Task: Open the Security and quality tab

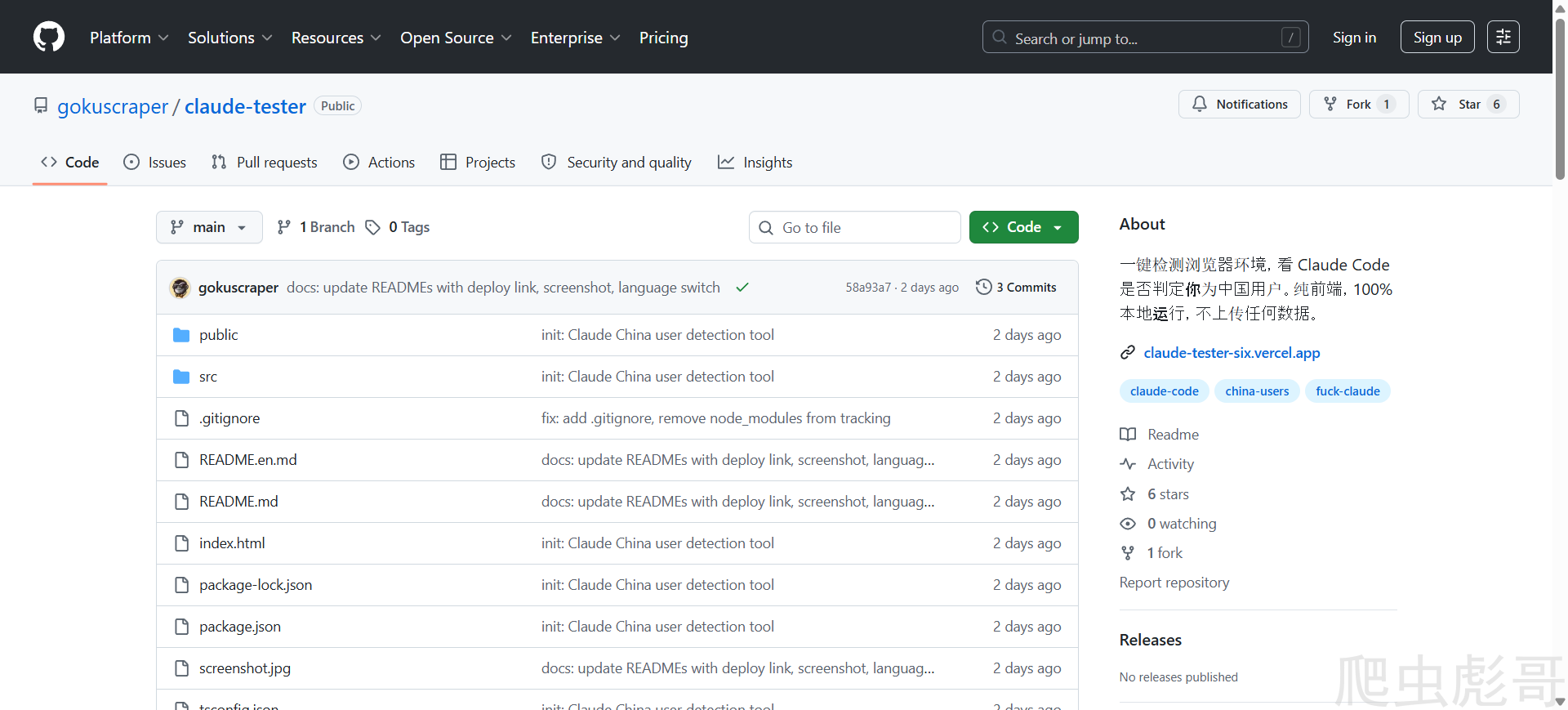Action: (617, 163)
